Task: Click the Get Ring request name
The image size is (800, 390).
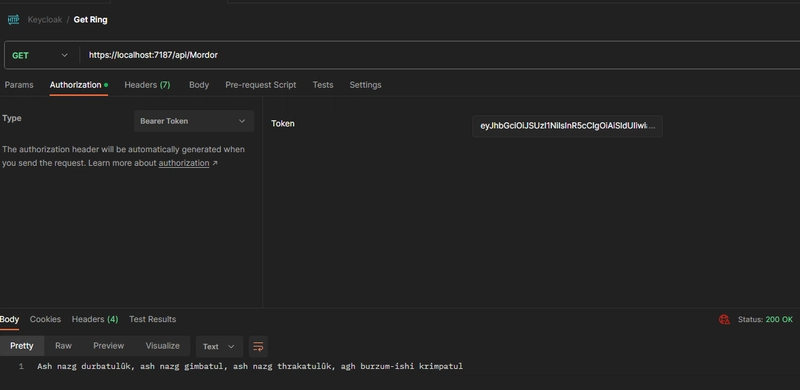Action: tap(90, 19)
